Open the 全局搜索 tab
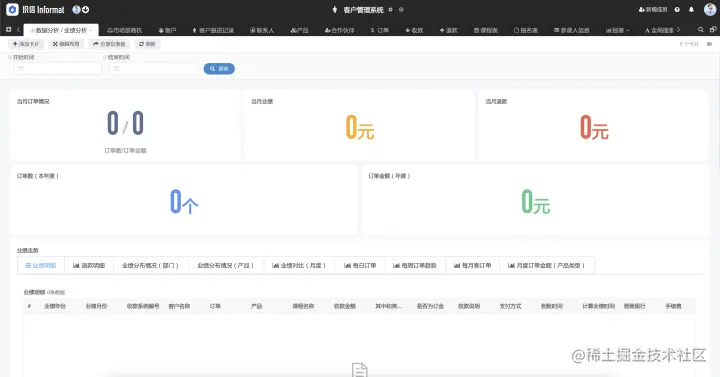 tap(660, 30)
